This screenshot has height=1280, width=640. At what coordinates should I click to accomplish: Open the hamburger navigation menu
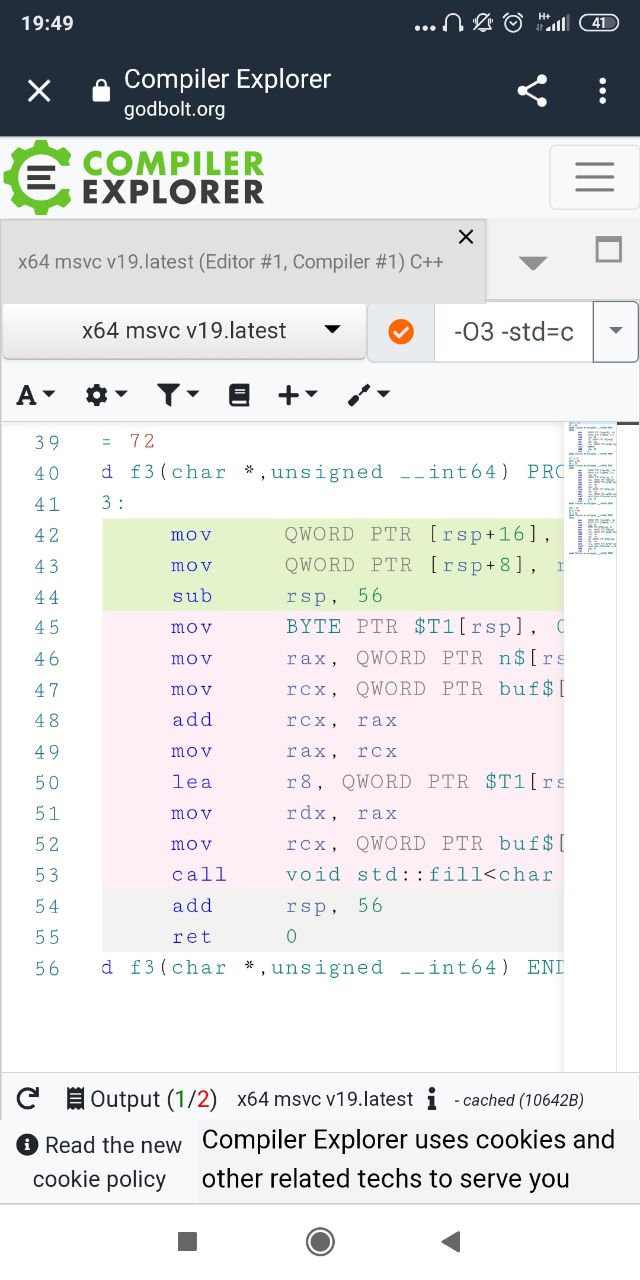594,177
